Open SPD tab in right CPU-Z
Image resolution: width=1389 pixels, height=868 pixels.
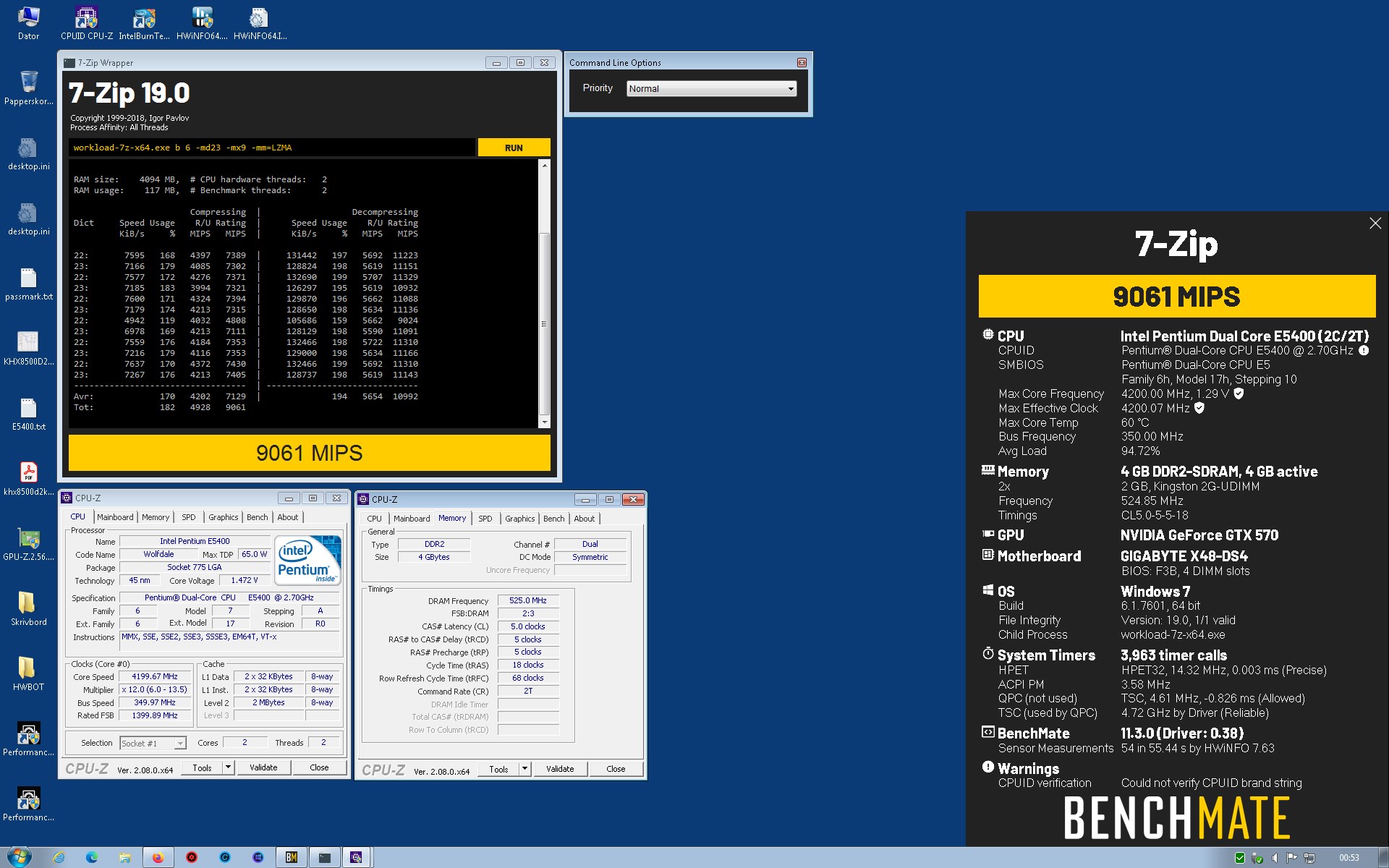click(485, 519)
